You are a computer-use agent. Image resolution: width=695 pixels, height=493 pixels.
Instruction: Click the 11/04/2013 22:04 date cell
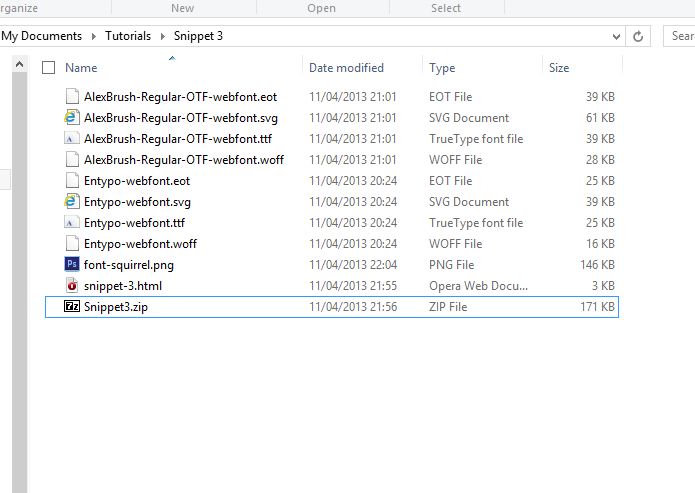[x=353, y=265]
